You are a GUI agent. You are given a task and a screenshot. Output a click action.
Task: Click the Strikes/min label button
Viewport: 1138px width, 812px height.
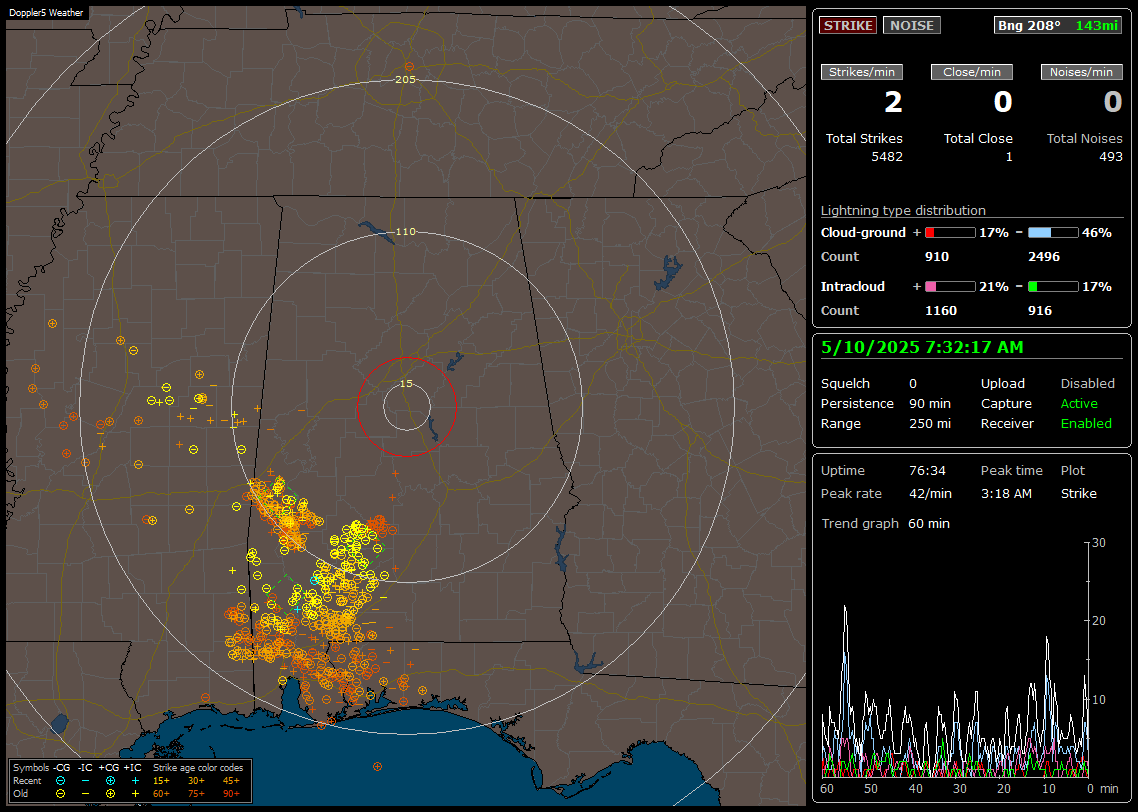861,72
